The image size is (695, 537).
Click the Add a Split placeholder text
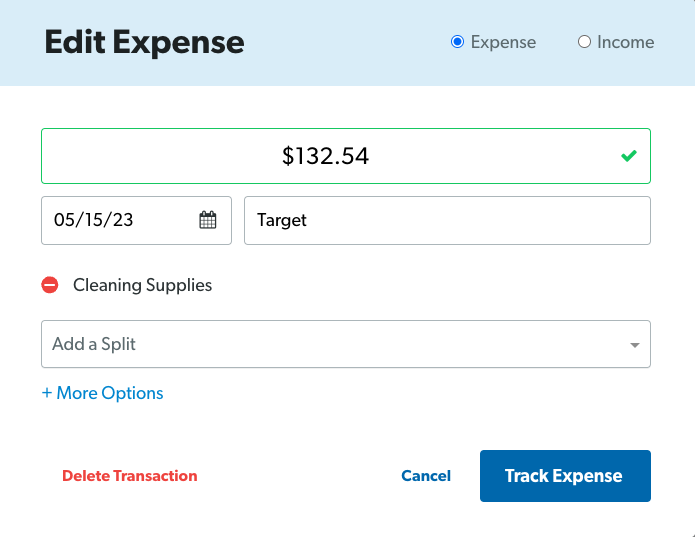94,344
